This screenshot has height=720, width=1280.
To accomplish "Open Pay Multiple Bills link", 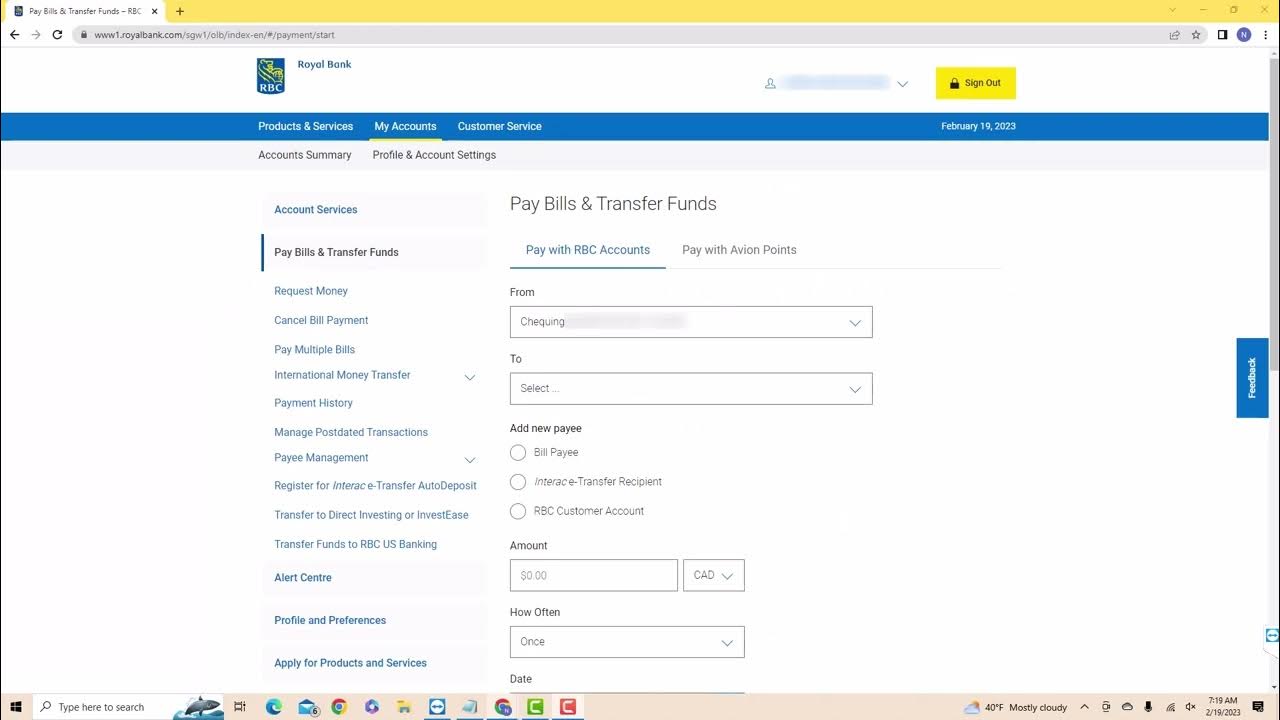I will pos(315,349).
